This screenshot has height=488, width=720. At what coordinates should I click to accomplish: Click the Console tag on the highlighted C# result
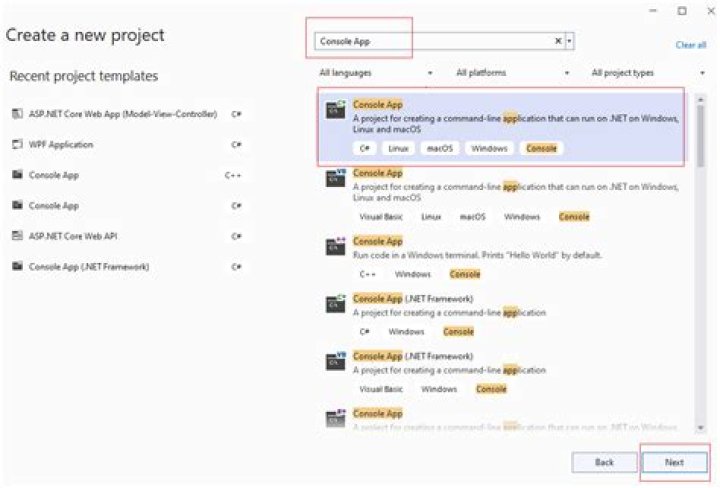541,148
